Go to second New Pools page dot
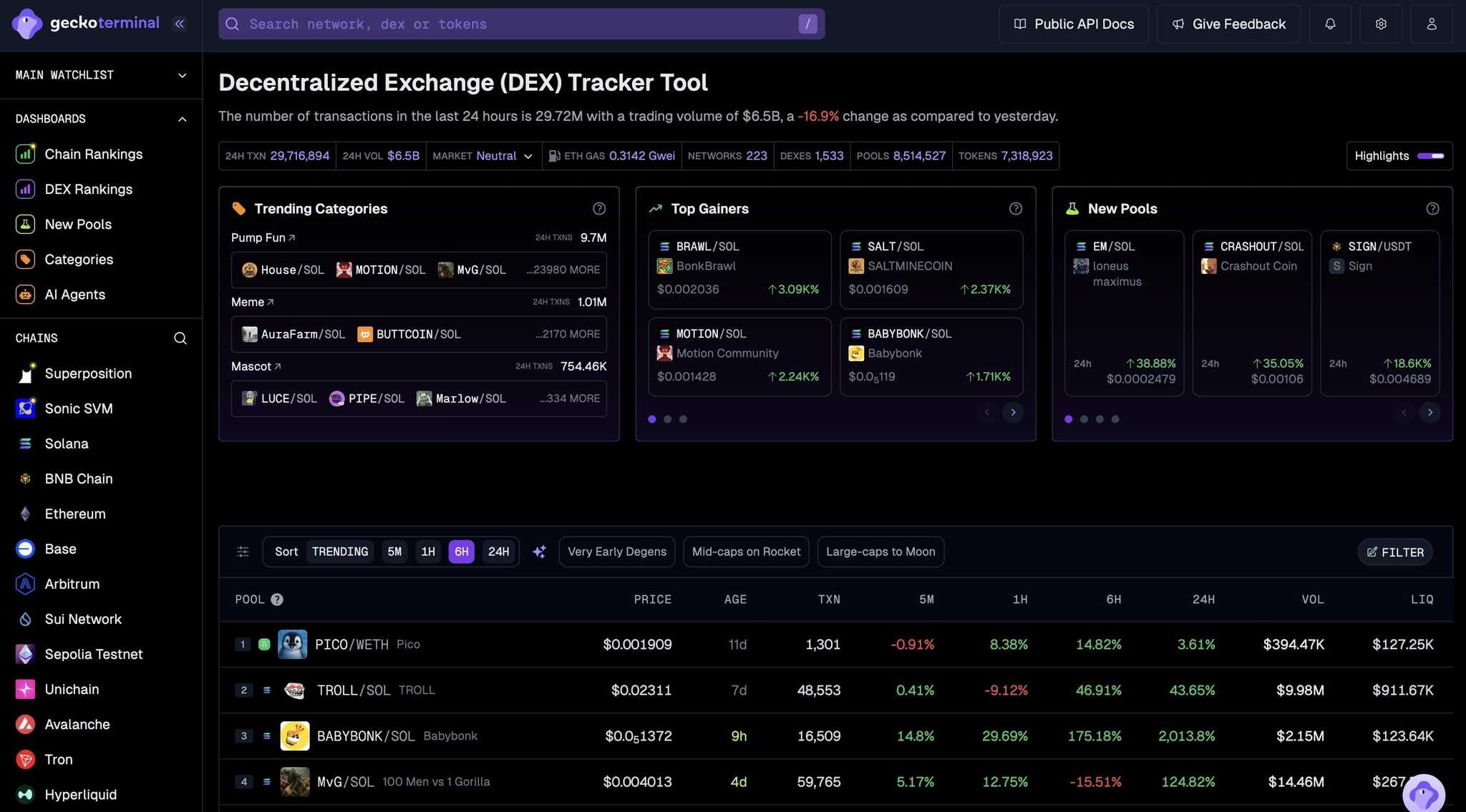 pos(1084,419)
